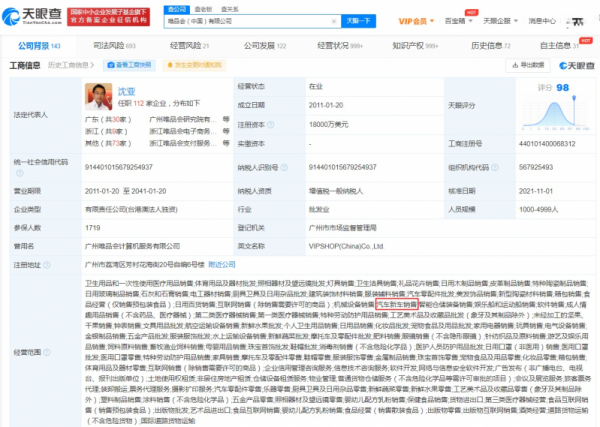Screen dimensions: 600x427
Task: Open the 附近公司 link
Action: tap(222, 265)
